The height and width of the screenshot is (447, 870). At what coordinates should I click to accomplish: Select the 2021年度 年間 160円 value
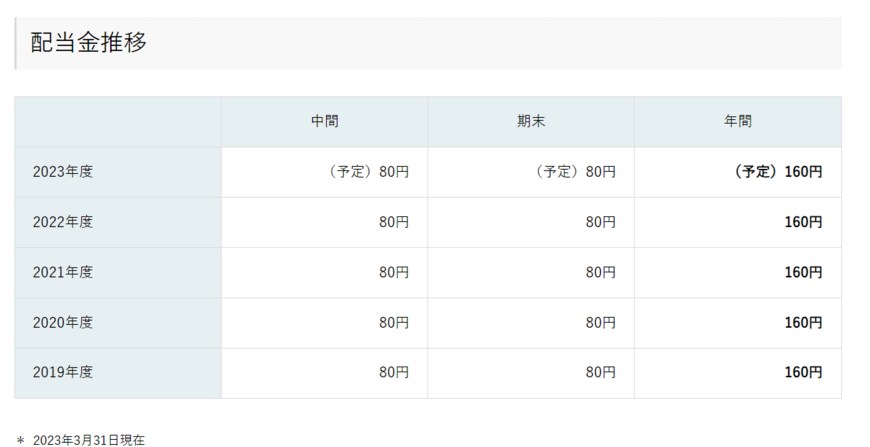pos(803,272)
